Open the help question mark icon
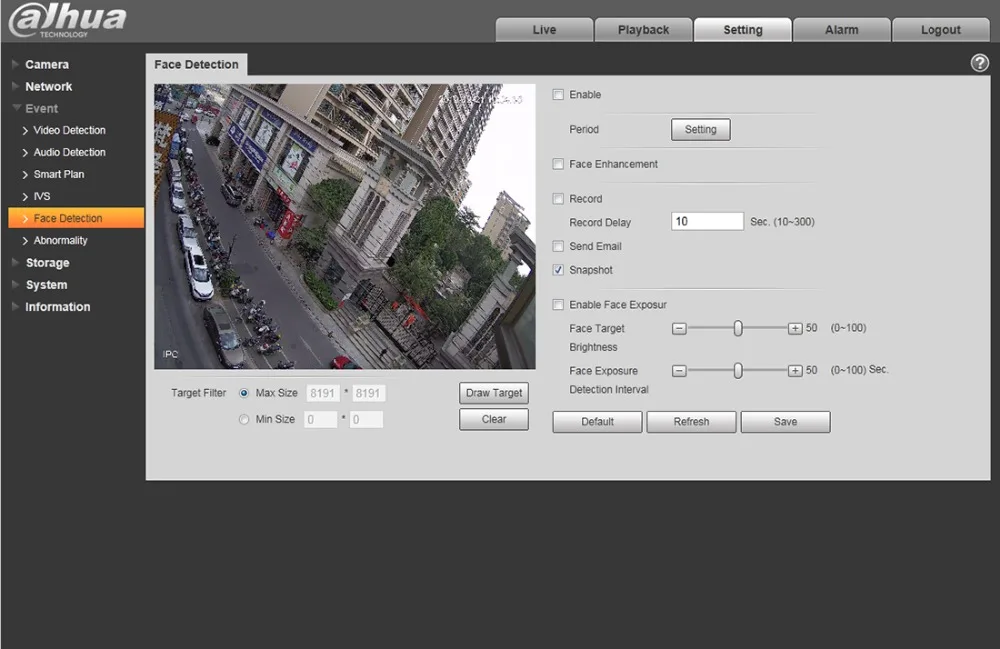This screenshot has width=1000, height=649. coord(979,63)
